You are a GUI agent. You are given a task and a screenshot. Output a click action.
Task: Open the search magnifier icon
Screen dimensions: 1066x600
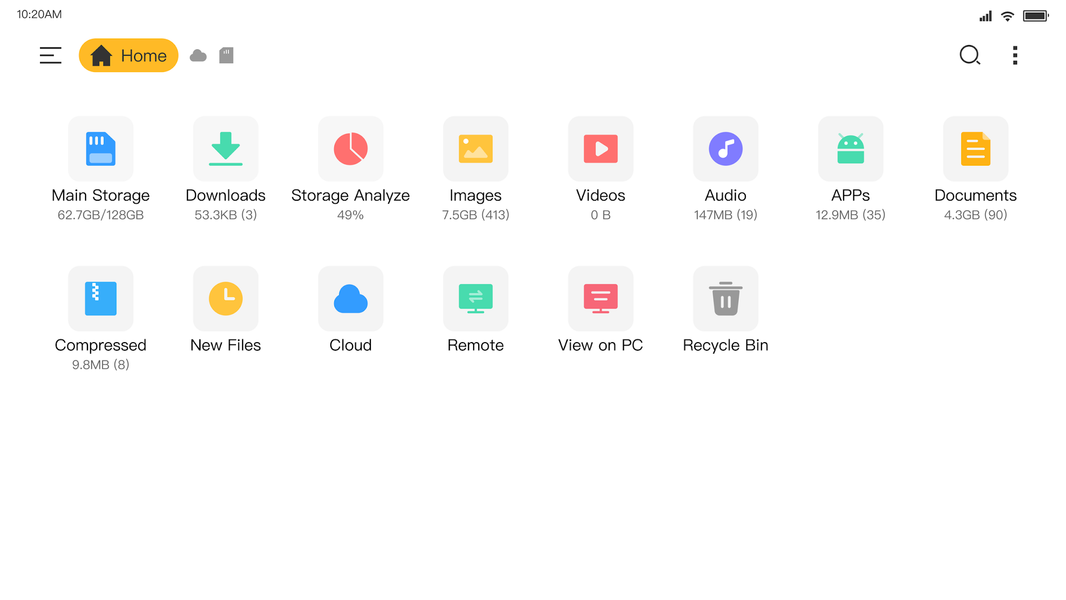pyautogui.click(x=969, y=55)
